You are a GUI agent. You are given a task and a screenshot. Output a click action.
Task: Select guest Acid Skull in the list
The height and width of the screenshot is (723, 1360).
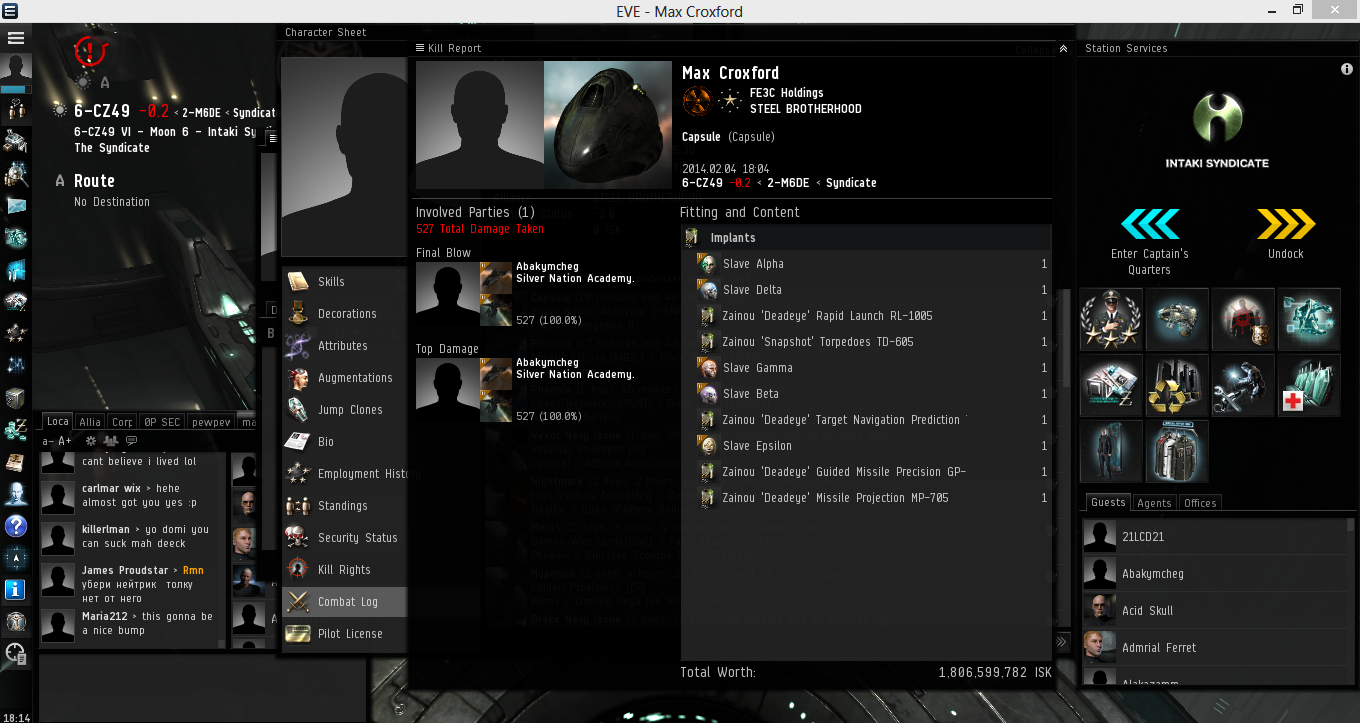click(x=1214, y=611)
